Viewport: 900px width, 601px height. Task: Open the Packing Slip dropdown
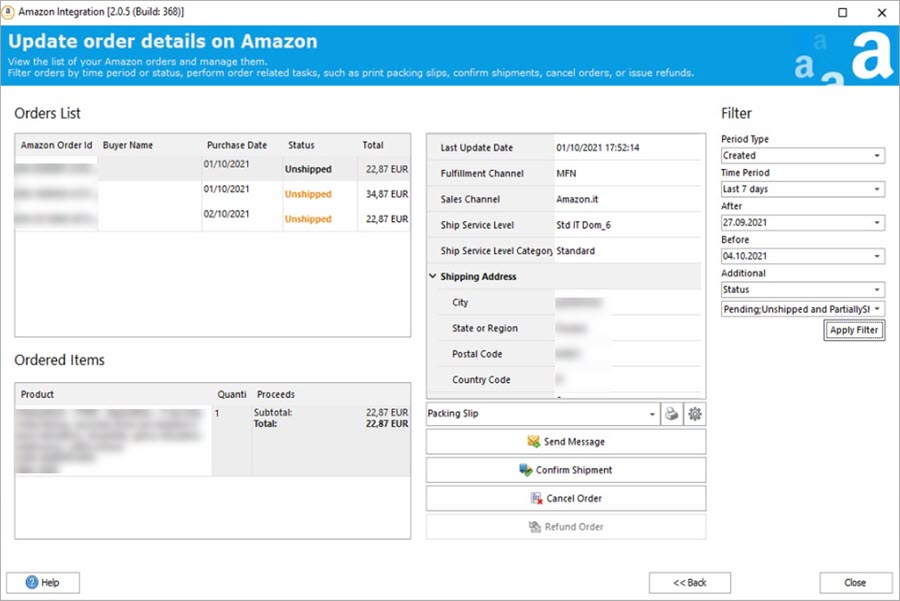[542, 414]
